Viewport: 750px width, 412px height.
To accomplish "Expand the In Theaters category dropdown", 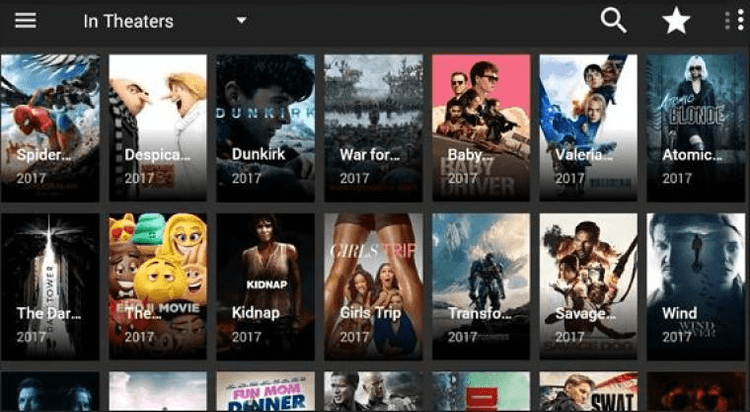I will [x=242, y=21].
